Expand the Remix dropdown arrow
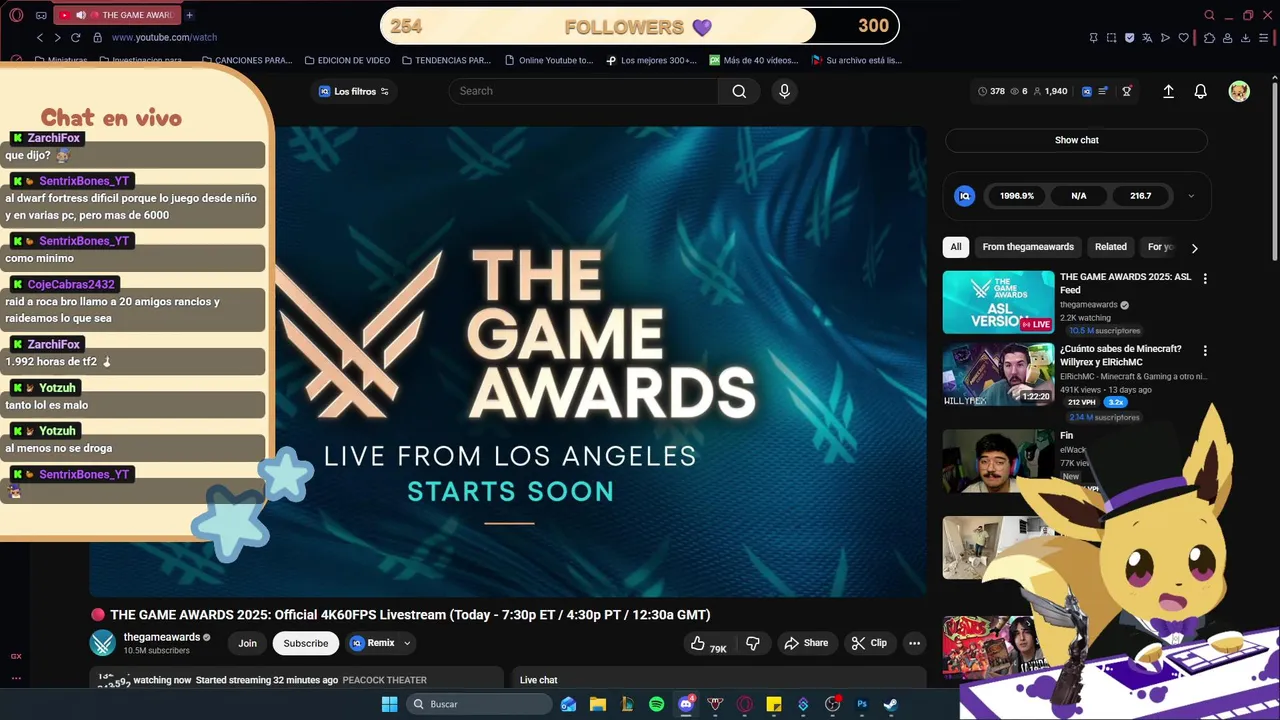The image size is (1280, 720). pyautogui.click(x=407, y=643)
